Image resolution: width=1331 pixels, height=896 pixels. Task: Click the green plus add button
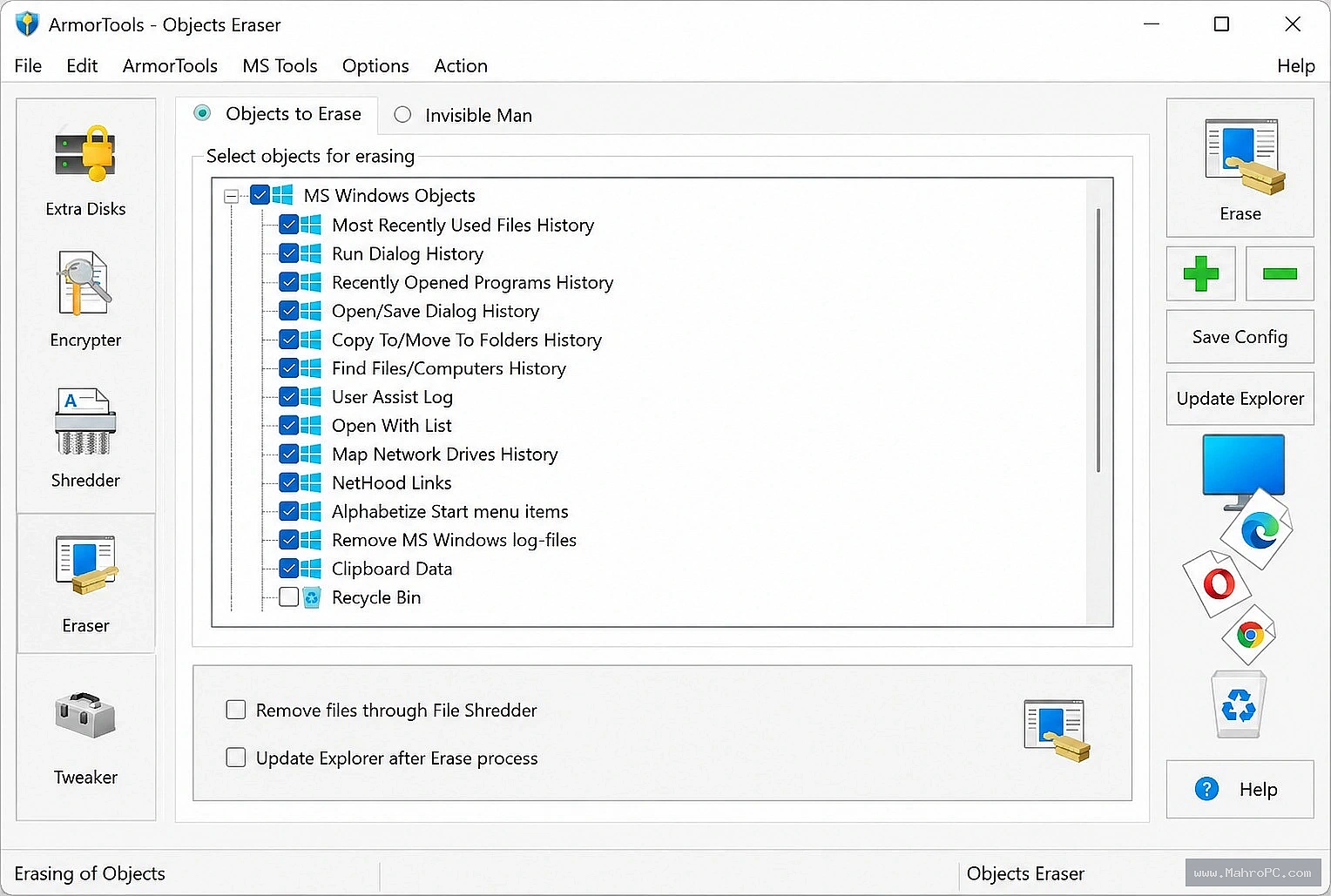1201,273
